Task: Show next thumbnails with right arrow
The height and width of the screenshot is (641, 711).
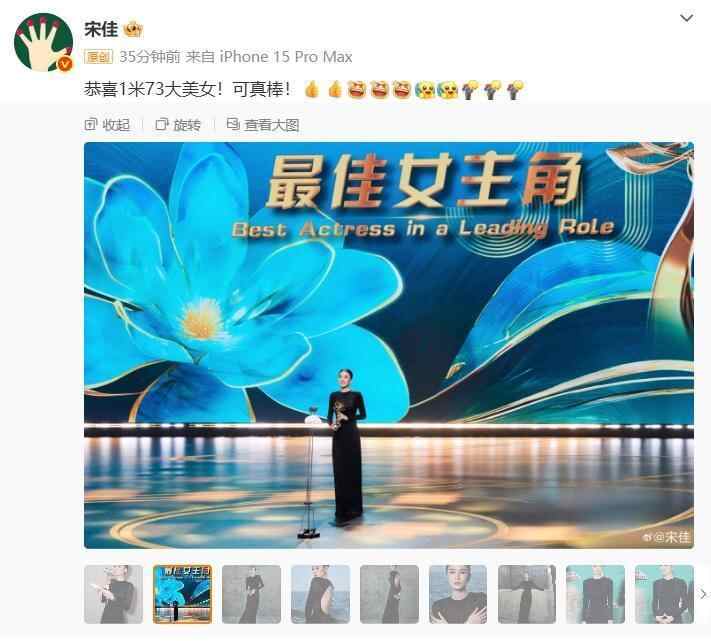Action: [703, 594]
